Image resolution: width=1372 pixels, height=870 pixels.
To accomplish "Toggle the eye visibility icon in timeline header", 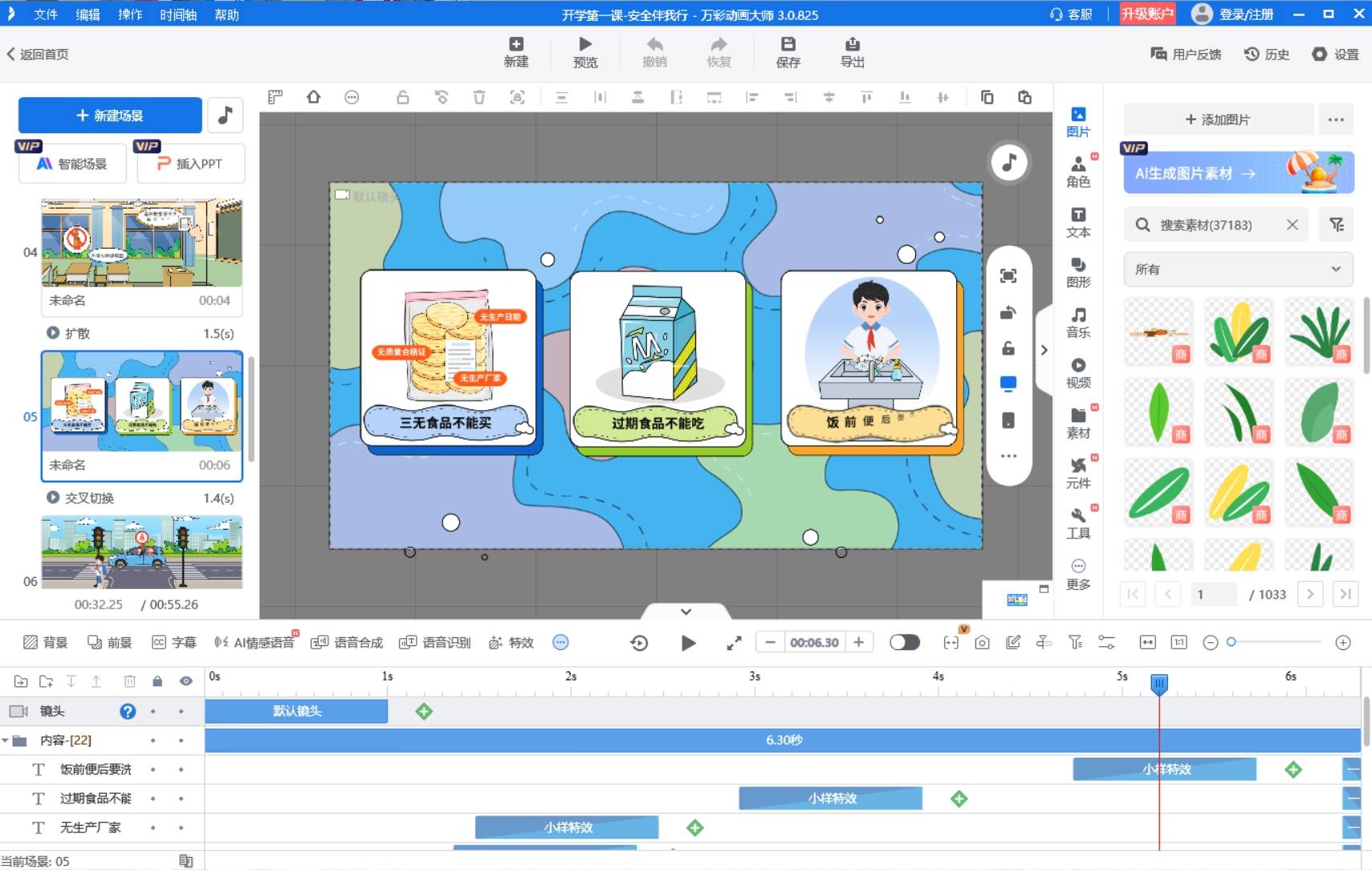I will click(185, 681).
